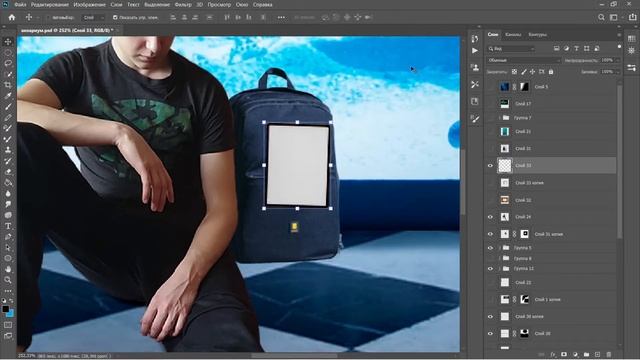Select the Elliptical Marquee tool
This screenshot has height=360, width=640.
[8, 53]
